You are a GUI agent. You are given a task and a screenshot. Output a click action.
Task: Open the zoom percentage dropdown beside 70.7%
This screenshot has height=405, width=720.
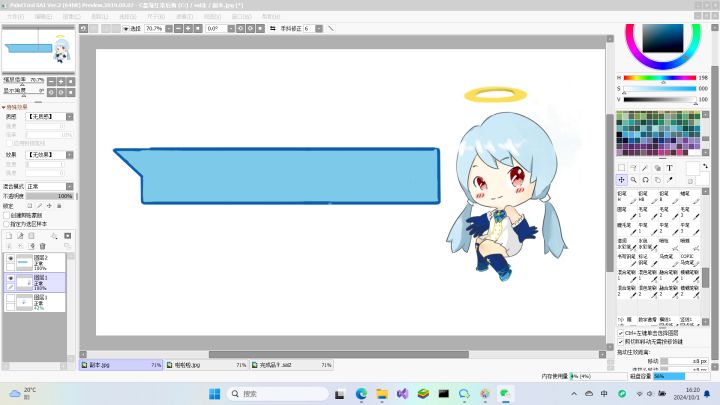click(169, 28)
